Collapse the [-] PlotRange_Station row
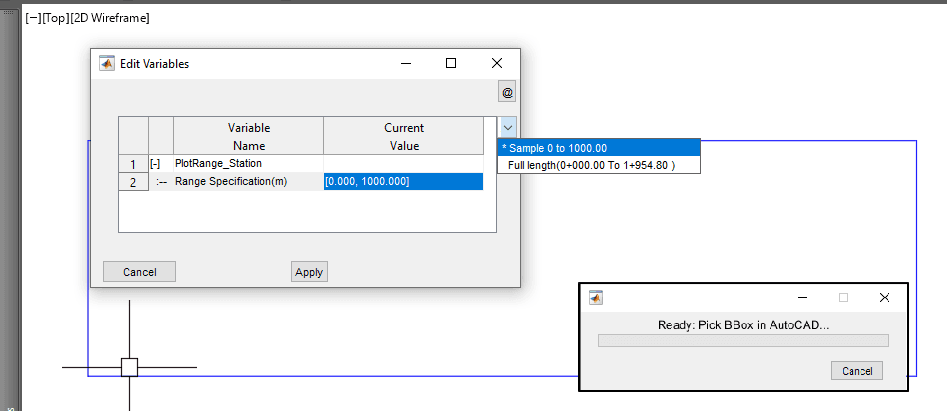The image size is (947, 411). 155,163
